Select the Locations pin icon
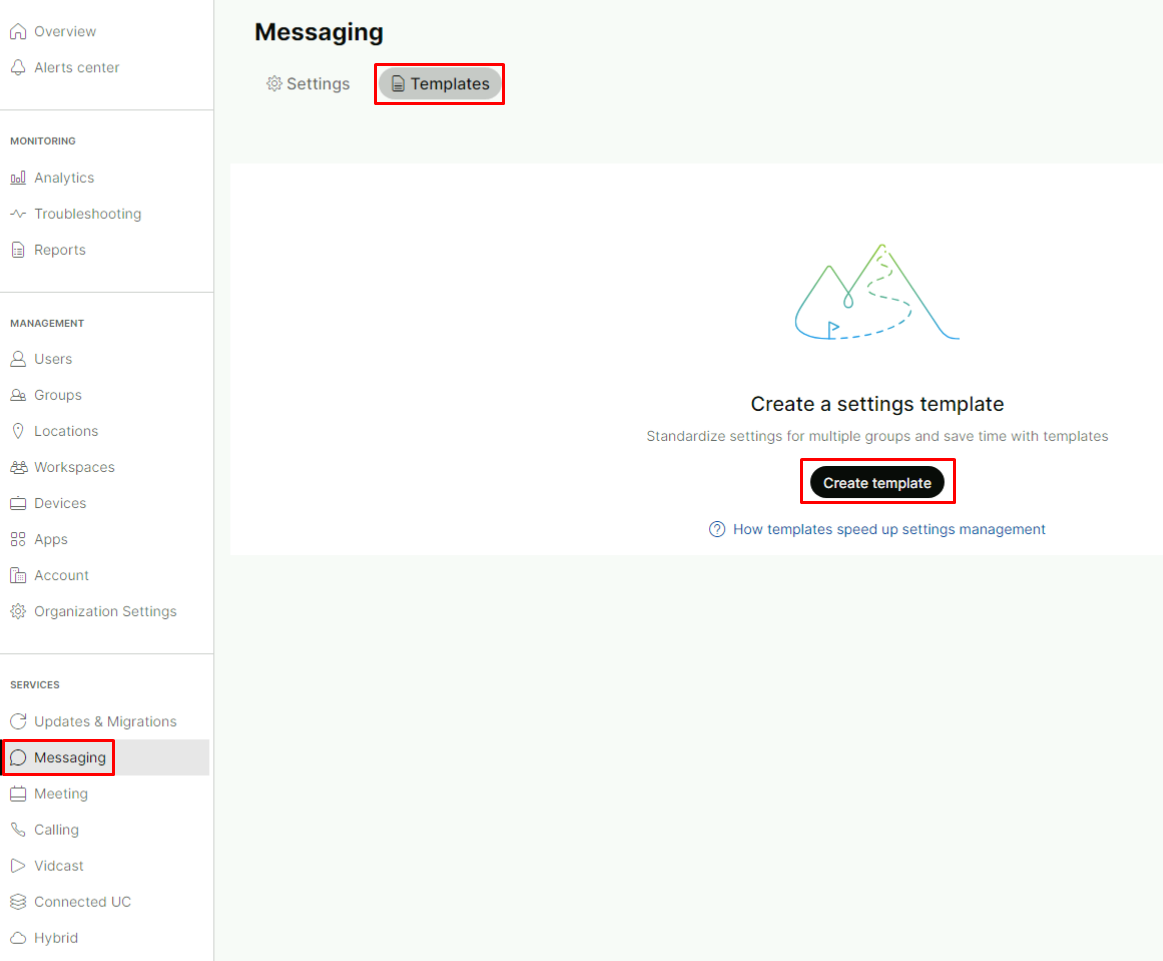The width and height of the screenshot is (1163, 961). tap(18, 431)
